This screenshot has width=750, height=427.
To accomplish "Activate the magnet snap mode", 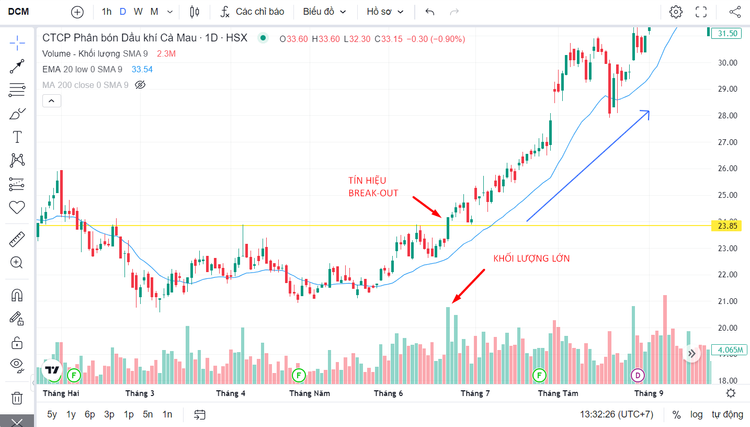I will pyautogui.click(x=17, y=295).
